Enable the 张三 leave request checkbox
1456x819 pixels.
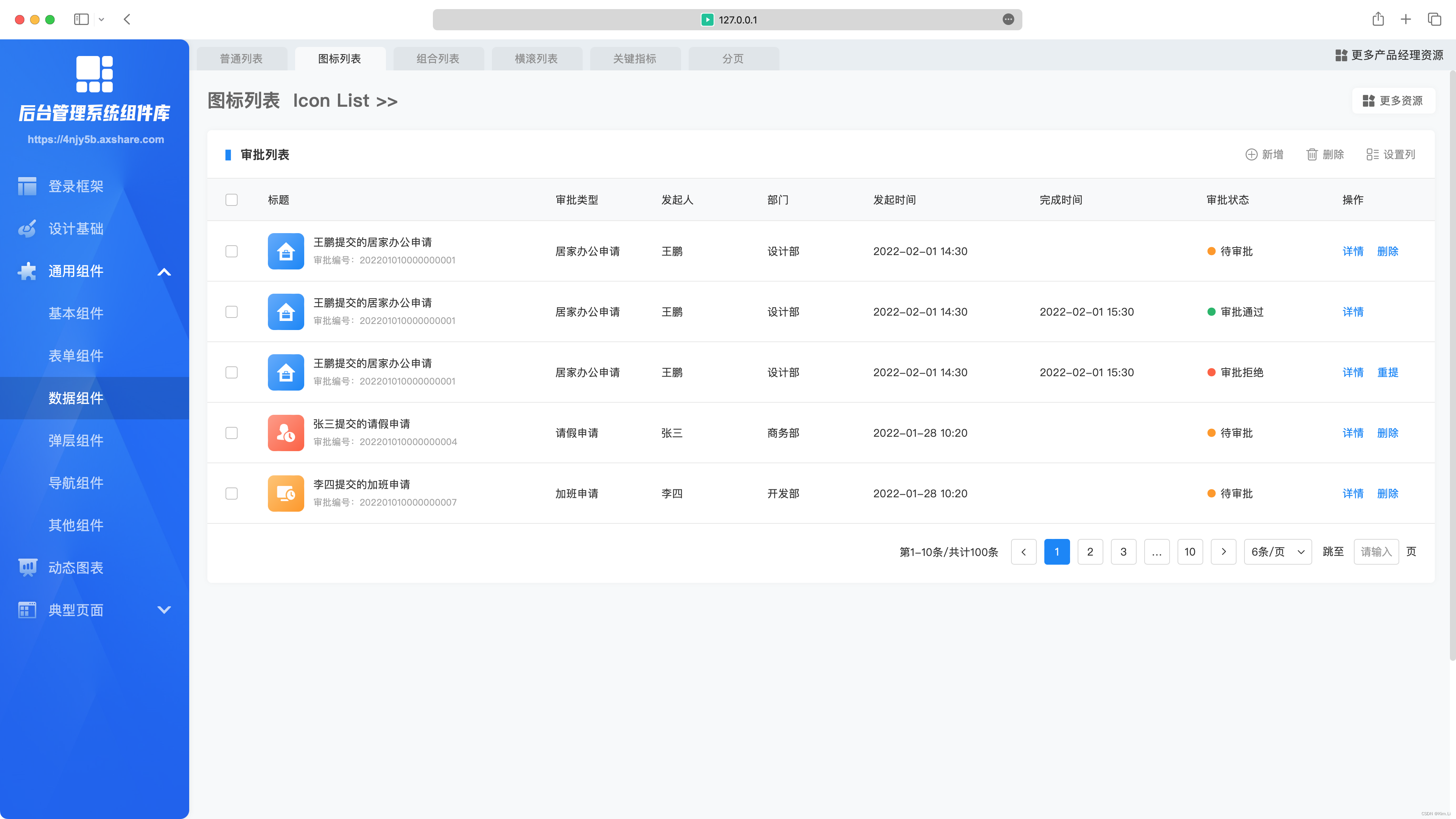232,432
